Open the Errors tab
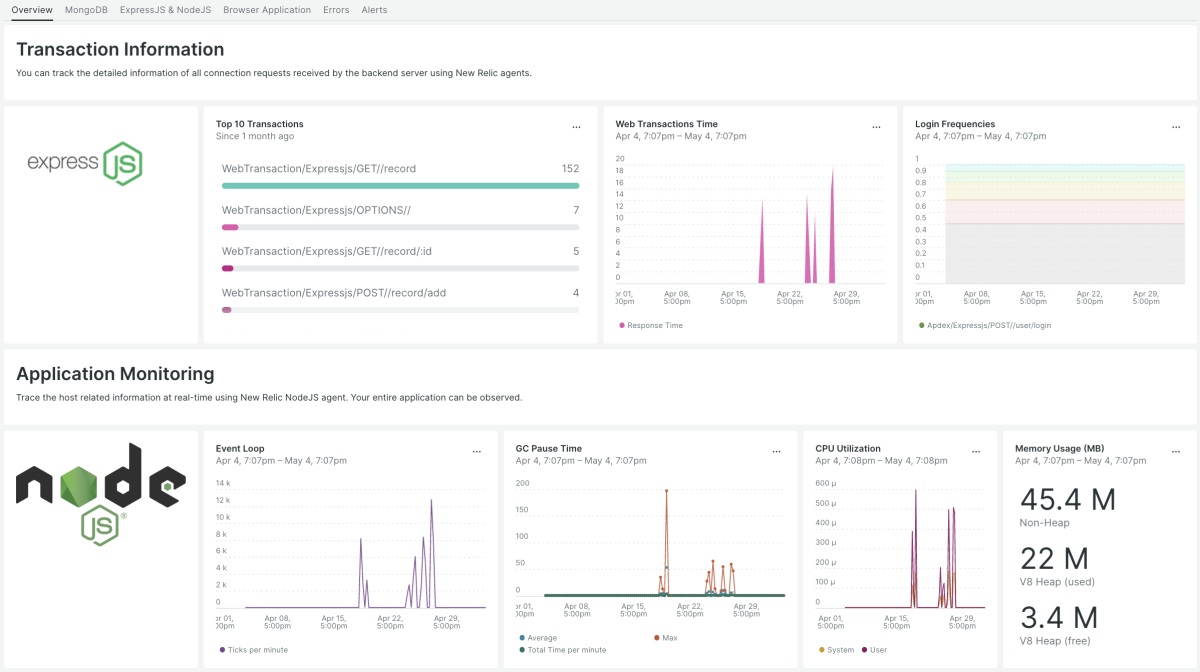This screenshot has height=672, width=1200. (x=336, y=10)
